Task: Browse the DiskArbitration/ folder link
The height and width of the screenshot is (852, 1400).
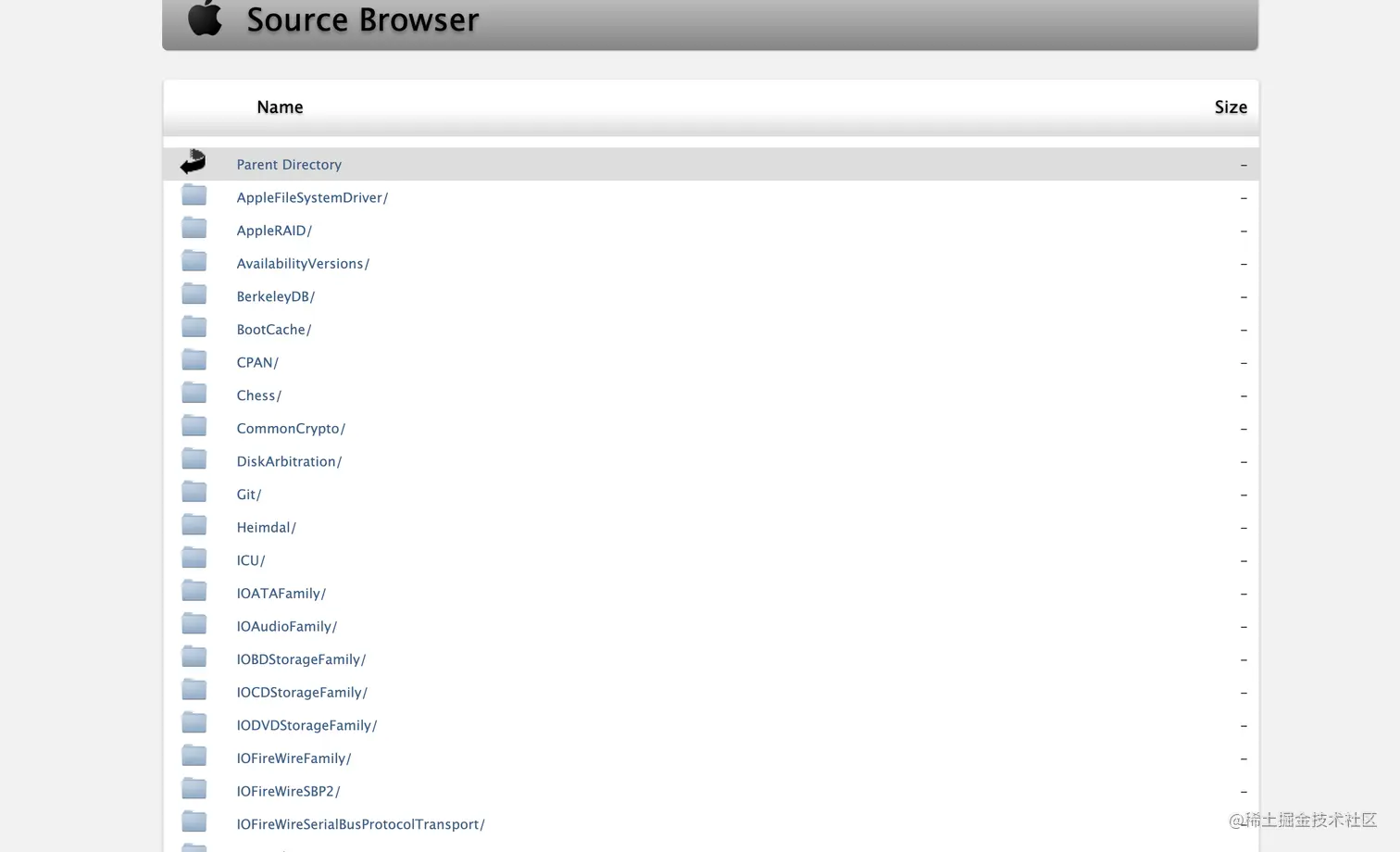Action: 289,461
